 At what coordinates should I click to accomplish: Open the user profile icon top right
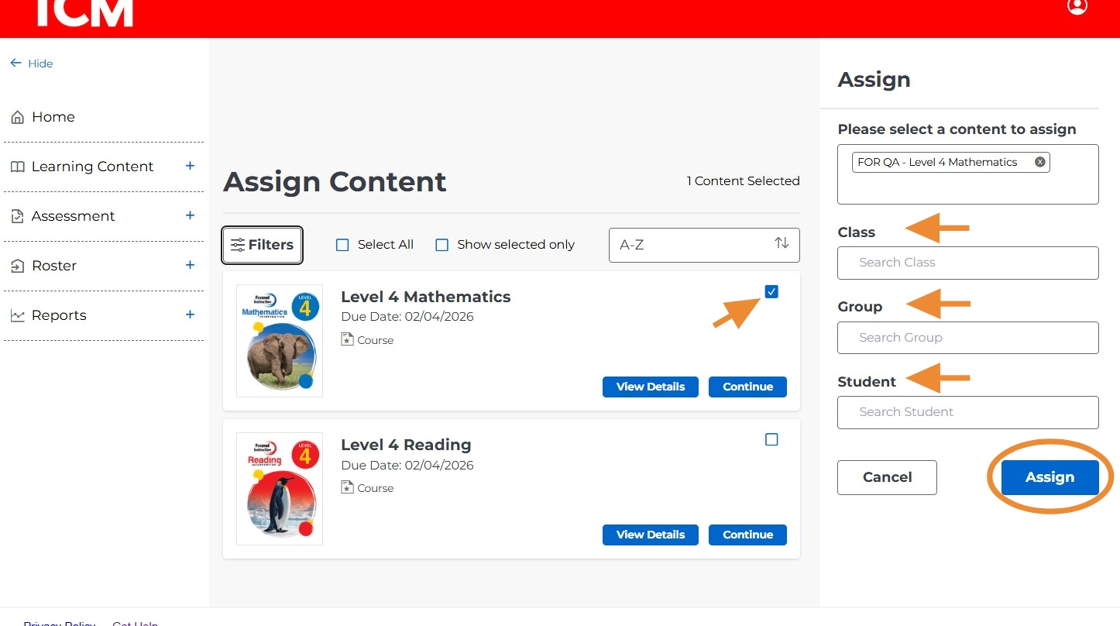click(1077, 7)
